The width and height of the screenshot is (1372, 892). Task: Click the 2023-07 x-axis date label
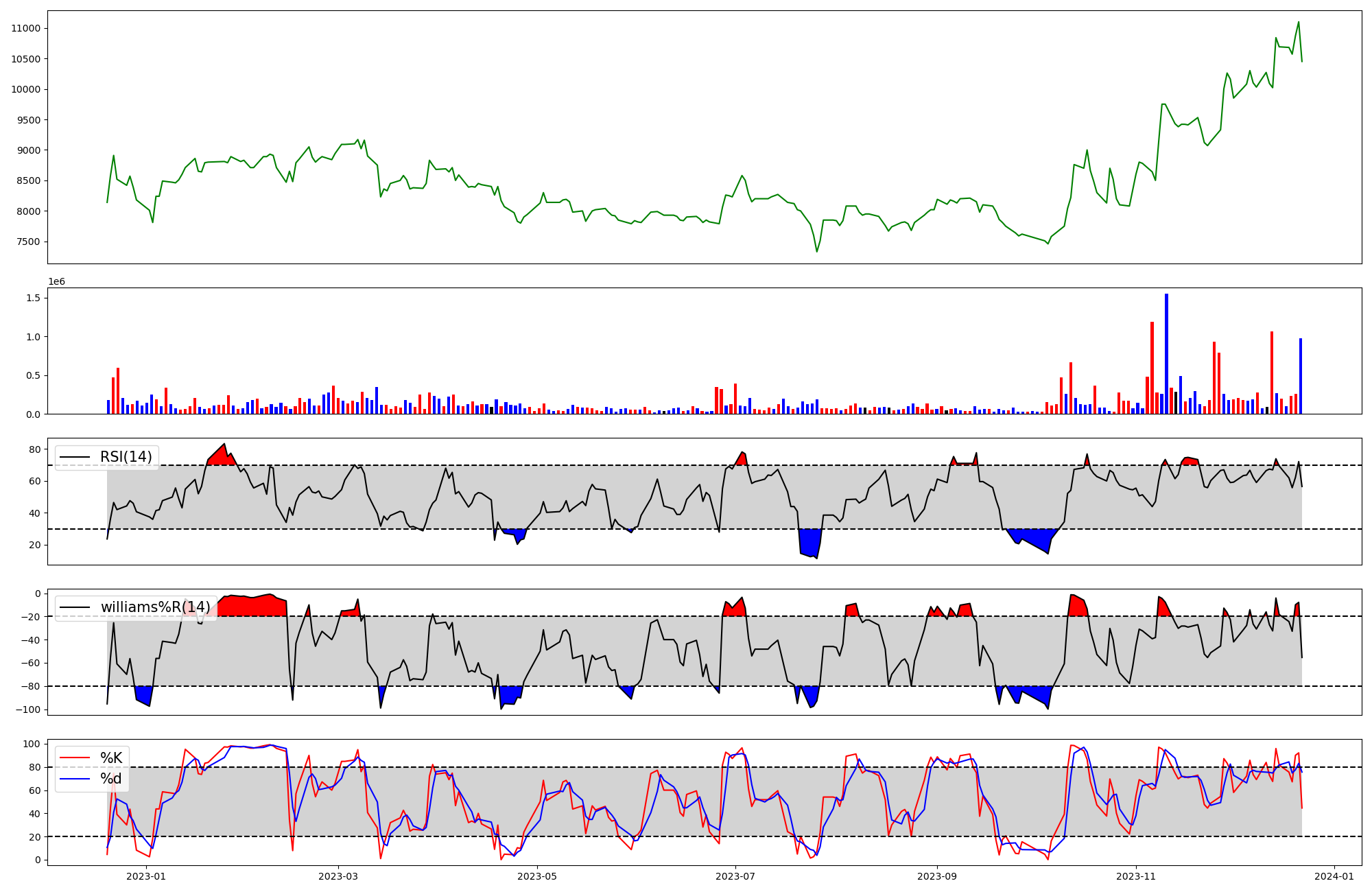(x=735, y=876)
